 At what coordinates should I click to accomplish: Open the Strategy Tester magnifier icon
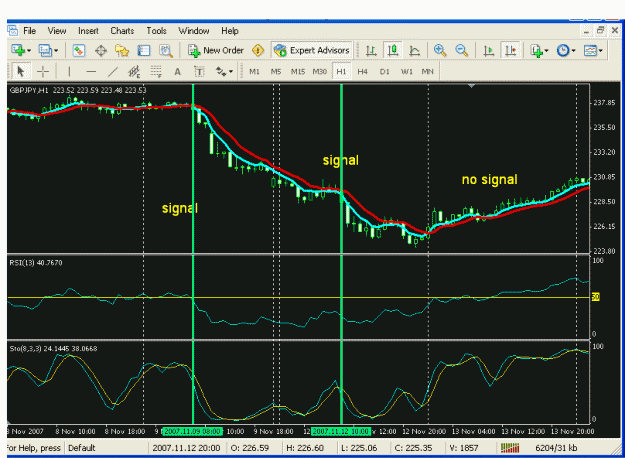[x=166, y=51]
